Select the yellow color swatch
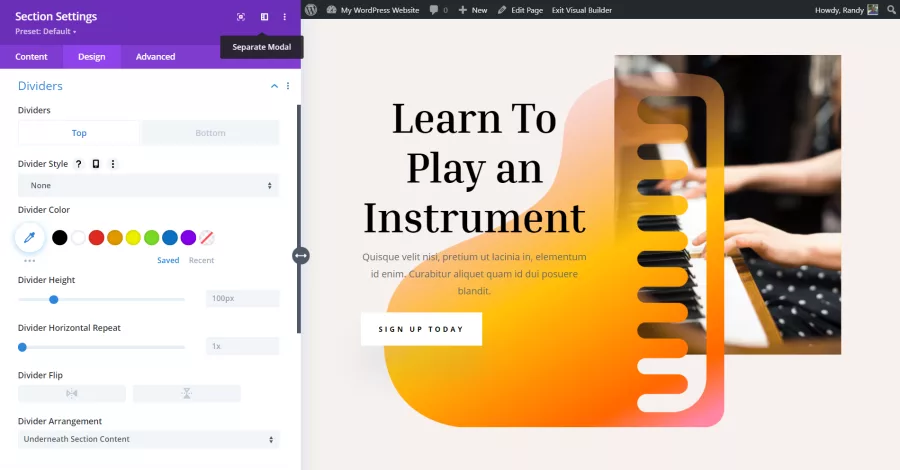900x470 pixels. point(133,237)
